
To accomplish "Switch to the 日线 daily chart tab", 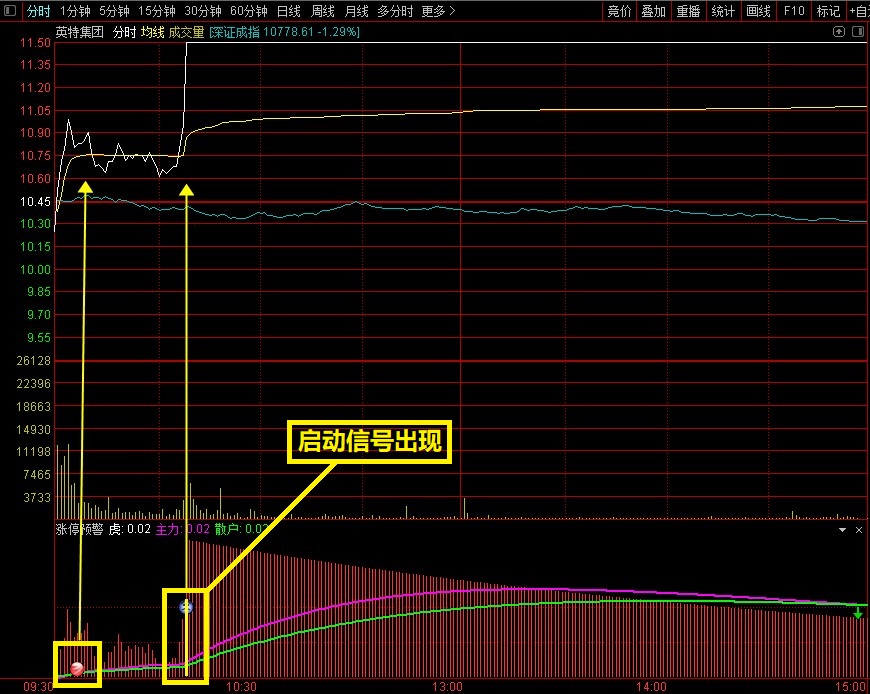I will [288, 11].
